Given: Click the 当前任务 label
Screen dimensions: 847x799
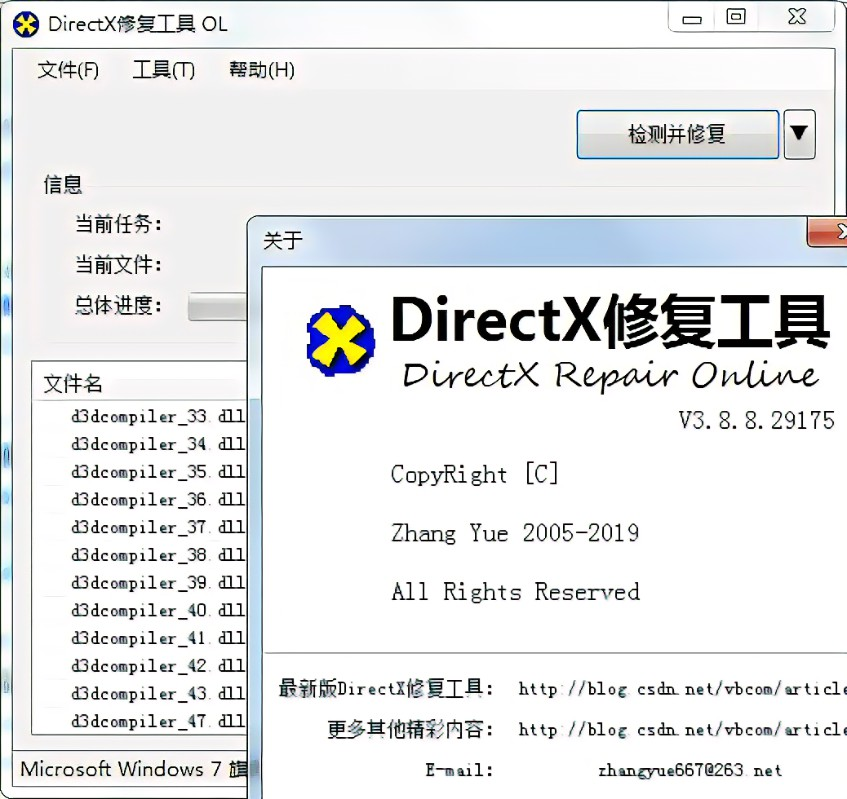Looking at the screenshot, I should point(118,224).
